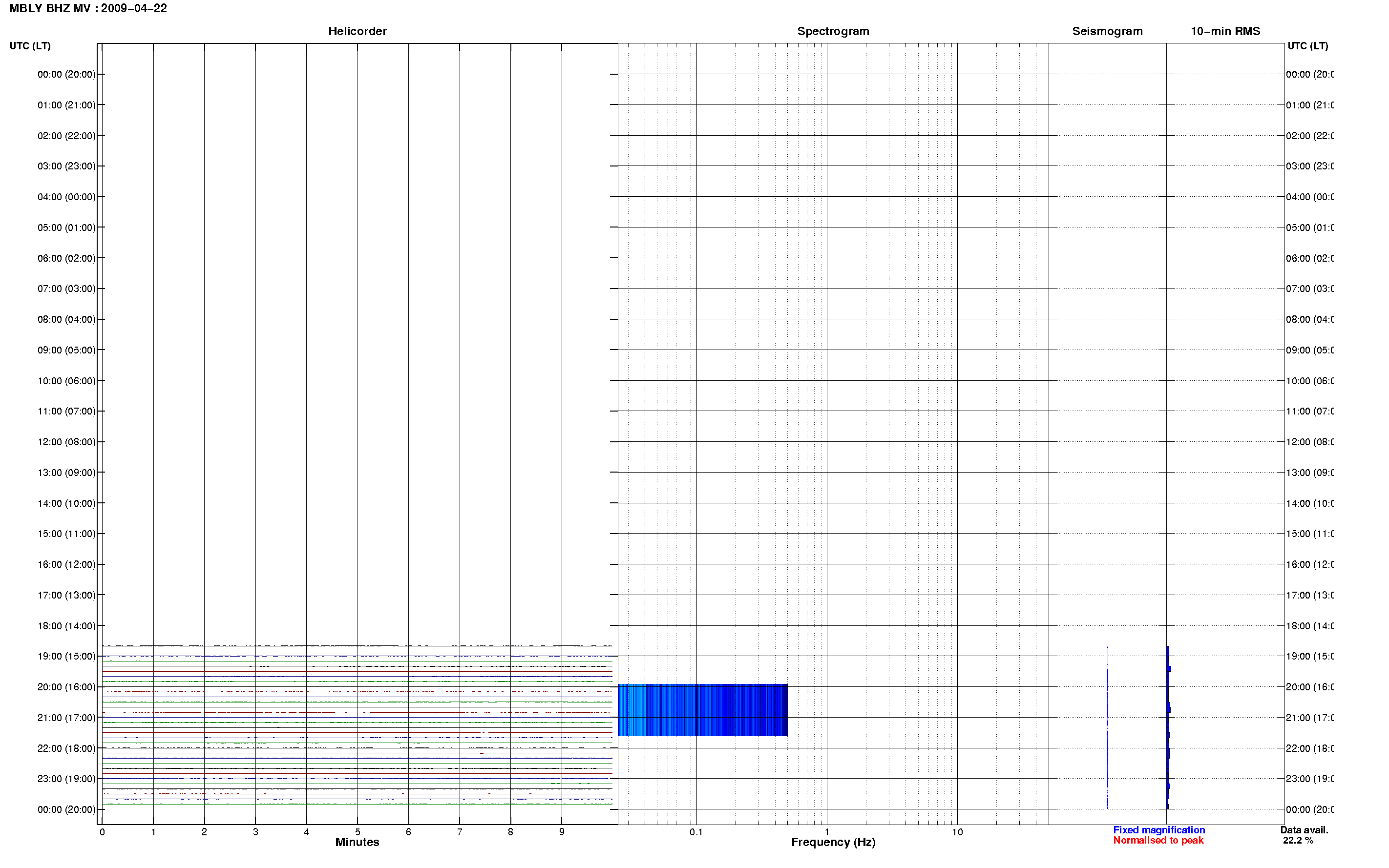This screenshot has height=868, width=1389.
Task: Click the left 09:00 (05:00) time label
Action: pyautogui.click(x=66, y=350)
